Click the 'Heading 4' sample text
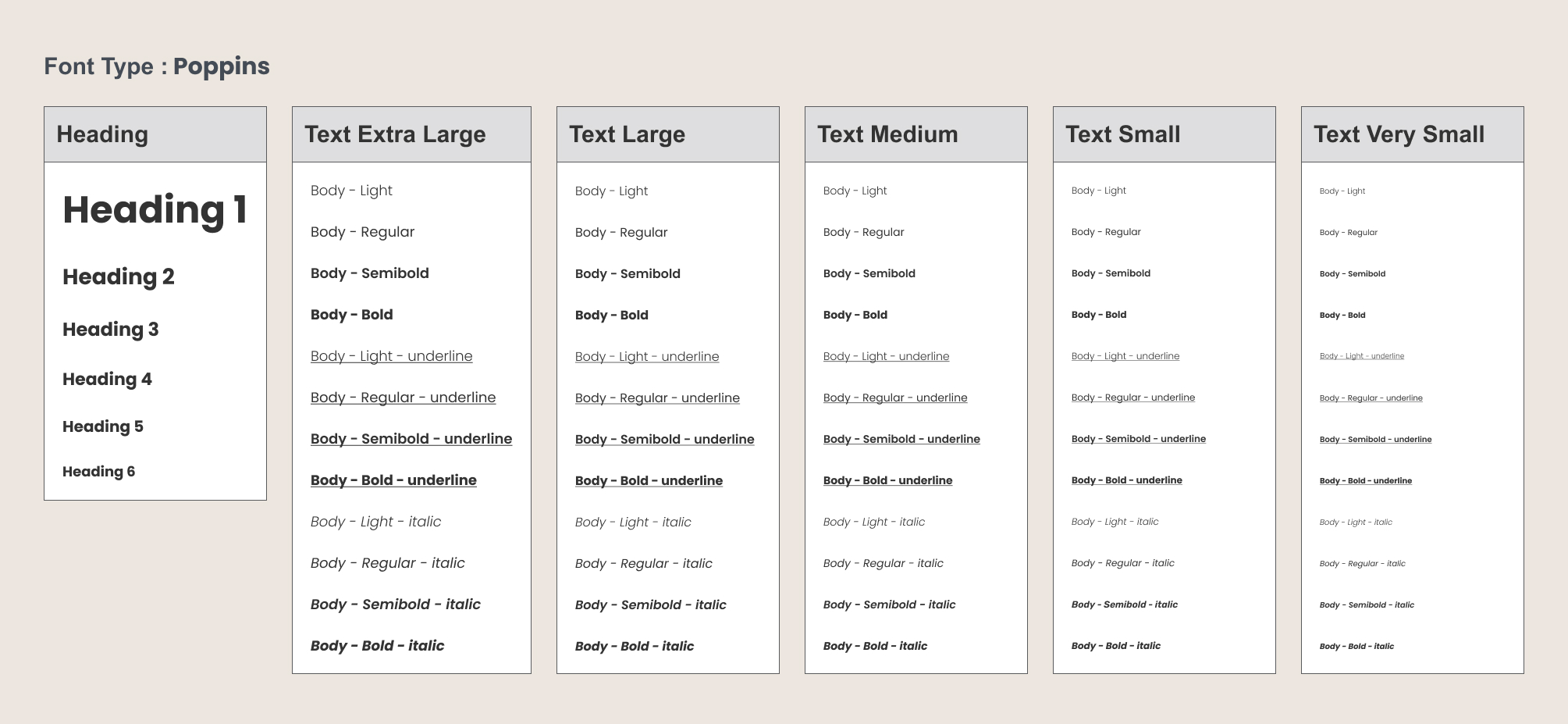Screen dimensions: 1568x724 click(107, 380)
